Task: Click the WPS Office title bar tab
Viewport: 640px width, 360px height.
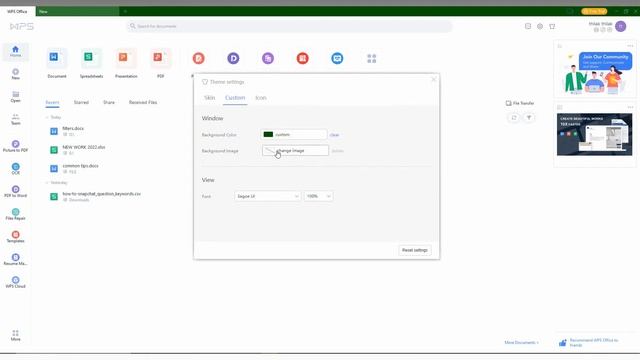Action: (x=17, y=11)
